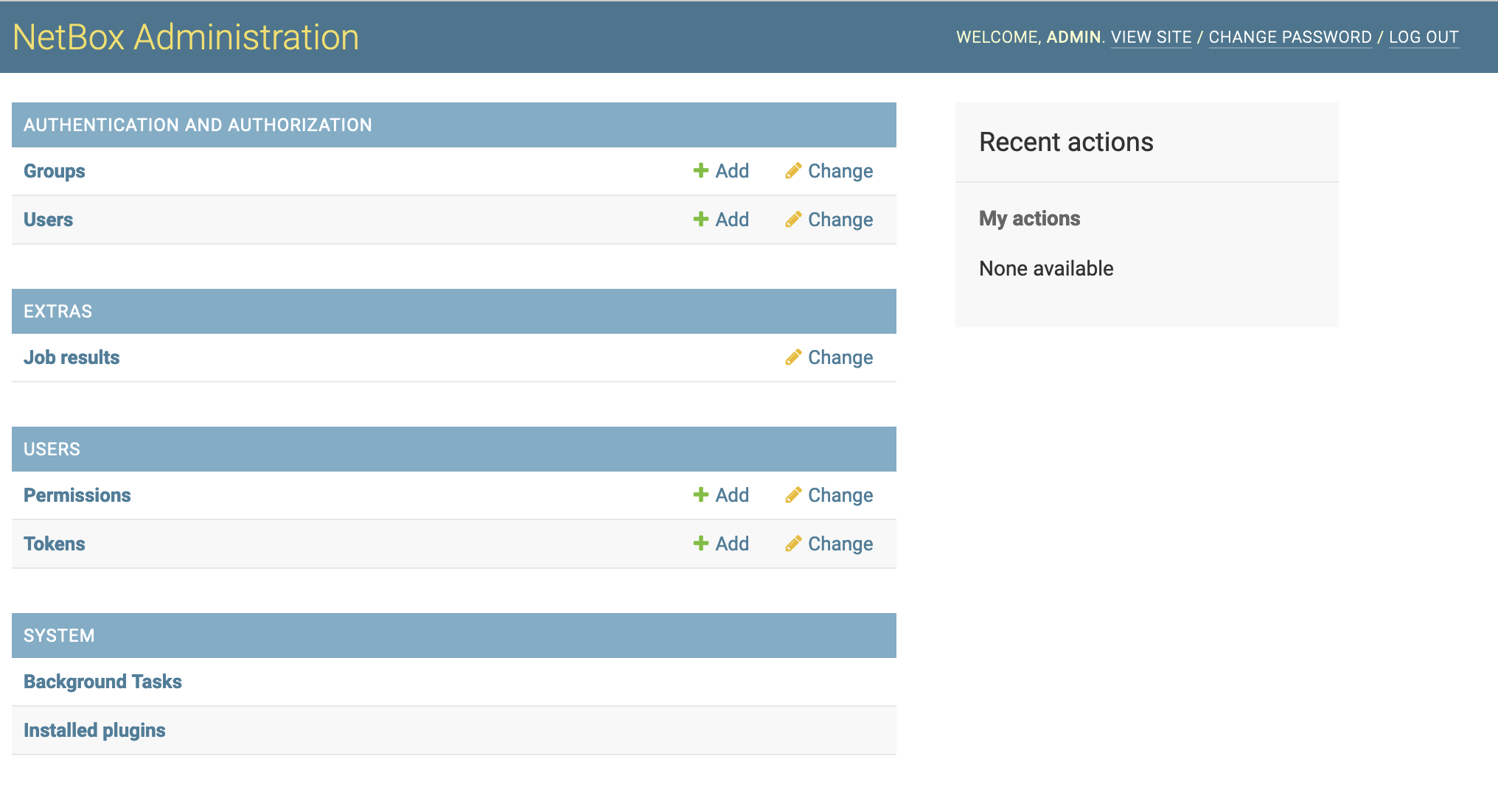Open the Background Tasks page

[x=102, y=682]
